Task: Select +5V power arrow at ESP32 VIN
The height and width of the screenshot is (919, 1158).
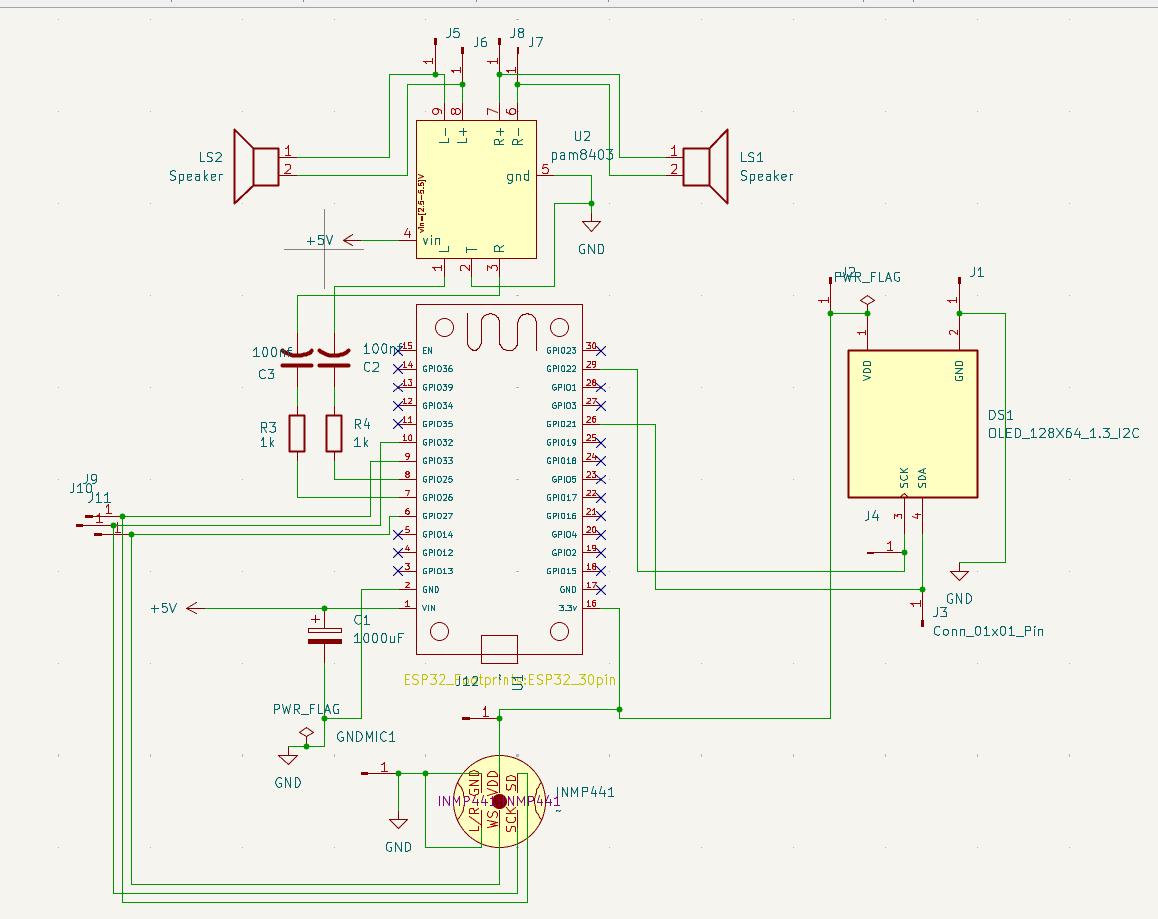Action: click(x=194, y=608)
